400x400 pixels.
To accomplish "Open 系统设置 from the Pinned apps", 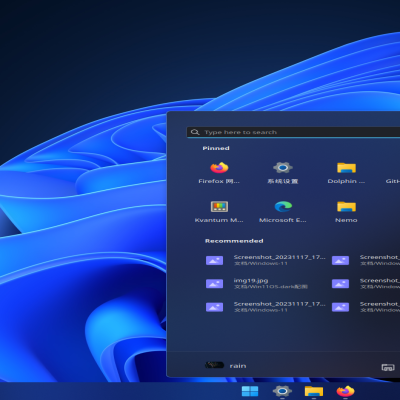I will 283,173.
